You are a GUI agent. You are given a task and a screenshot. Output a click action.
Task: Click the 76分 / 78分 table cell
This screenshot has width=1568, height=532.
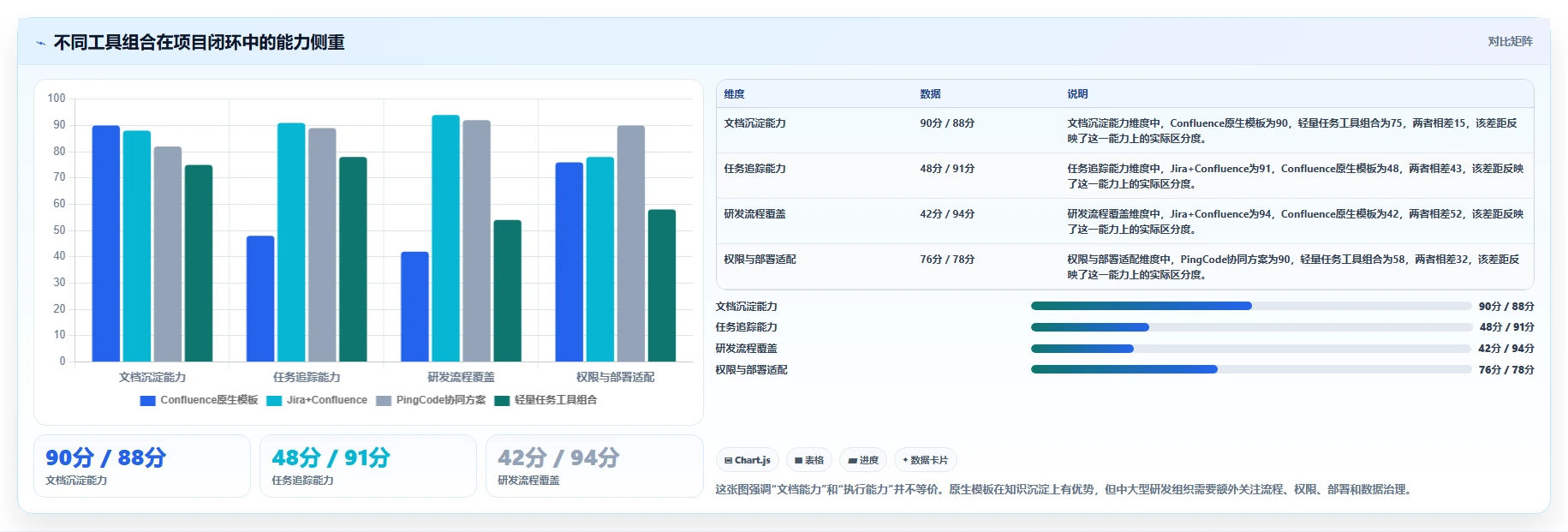pos(947,260)
